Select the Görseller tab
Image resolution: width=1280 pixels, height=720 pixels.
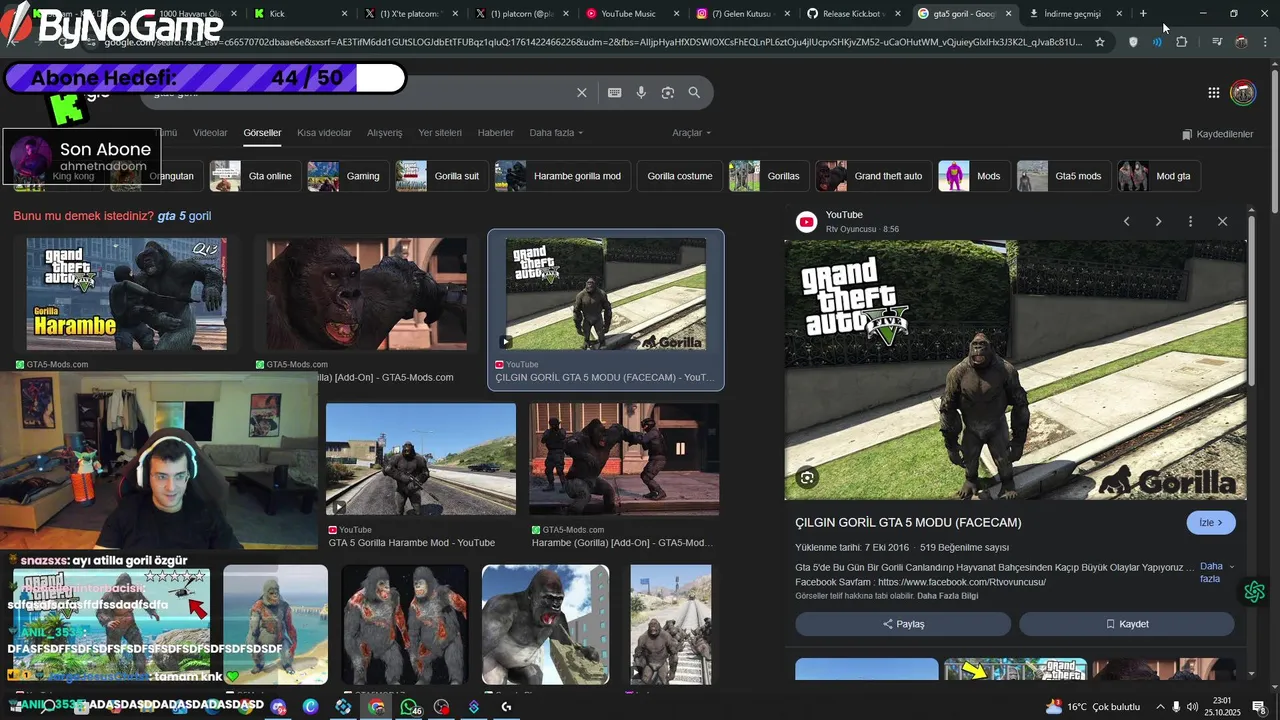tap(262, 133)
